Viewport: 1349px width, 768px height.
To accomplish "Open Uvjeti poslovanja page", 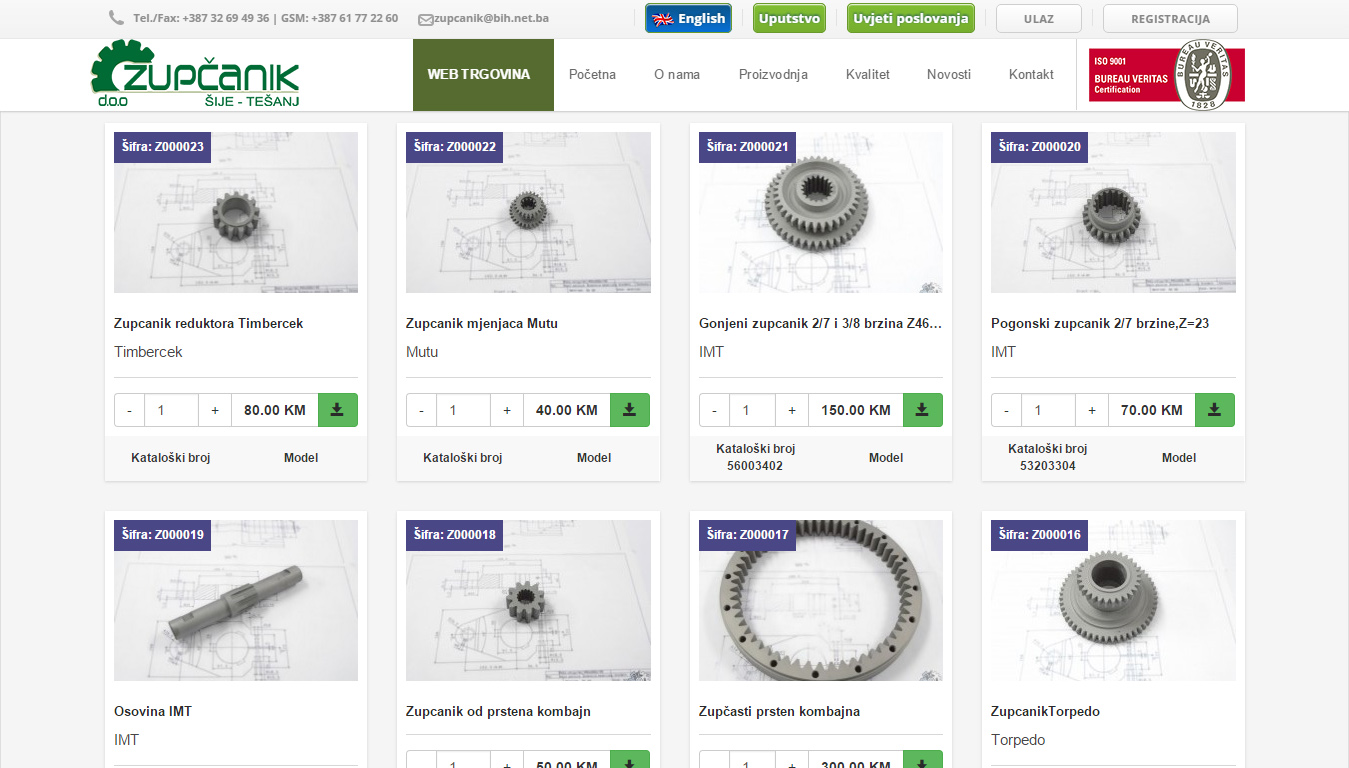I will click(x=911, y=18).
